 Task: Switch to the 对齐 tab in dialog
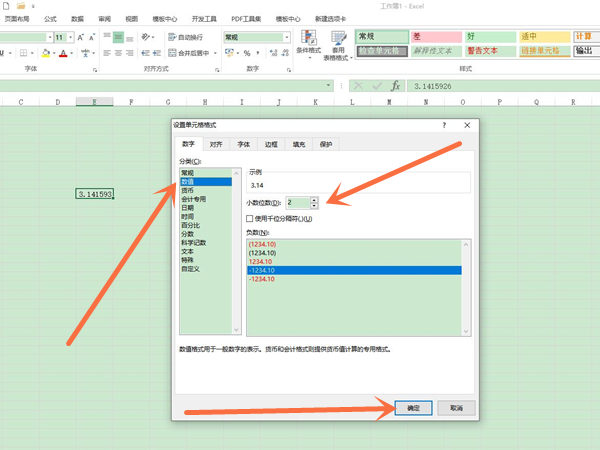pyautogui.click(x=216, y=144)
